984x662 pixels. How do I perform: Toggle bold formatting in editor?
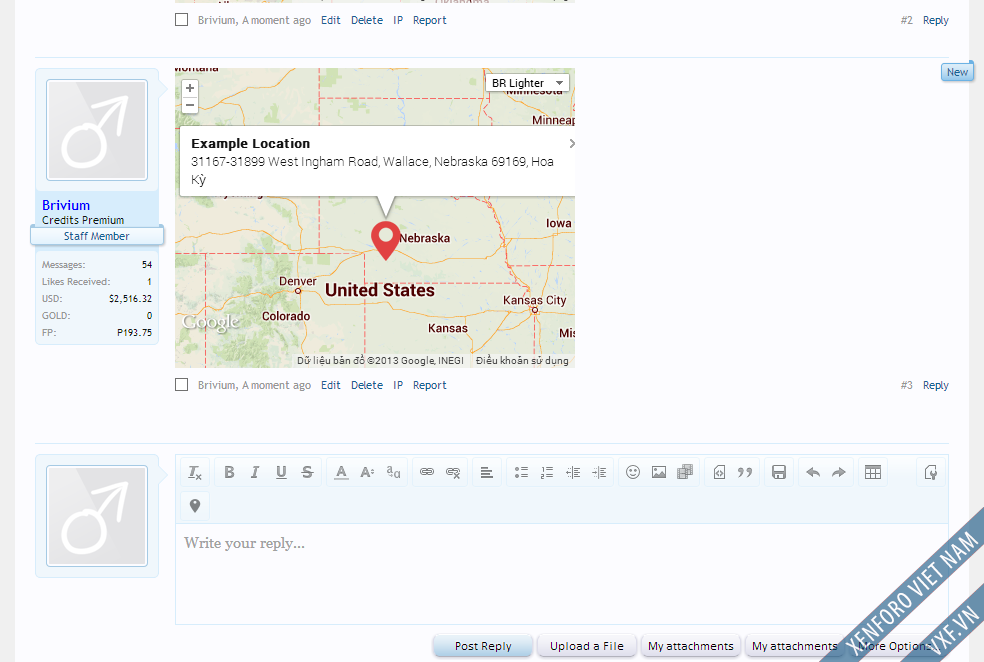pyautogui.click(x=229, y=472)
